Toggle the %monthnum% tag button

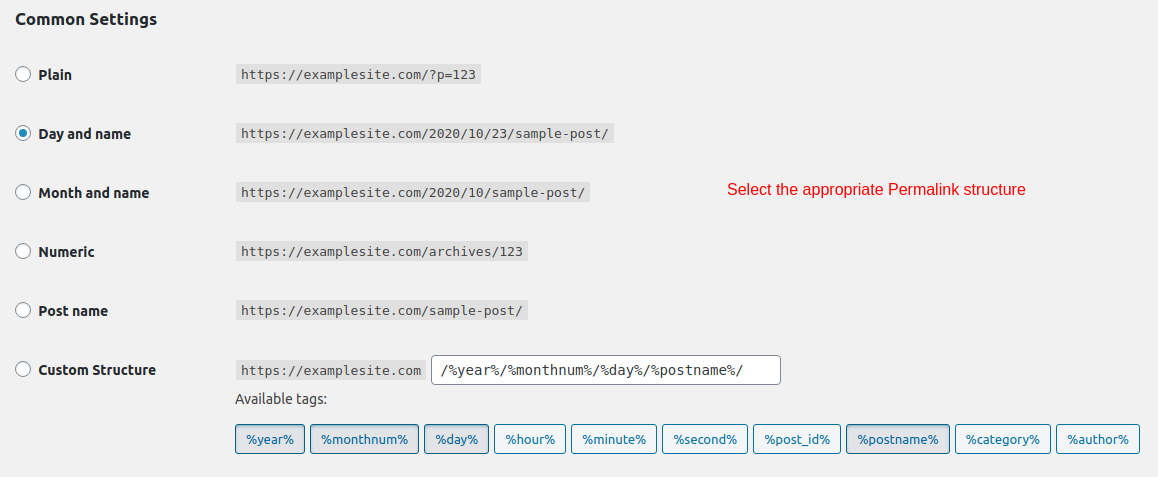coord(364,439)
